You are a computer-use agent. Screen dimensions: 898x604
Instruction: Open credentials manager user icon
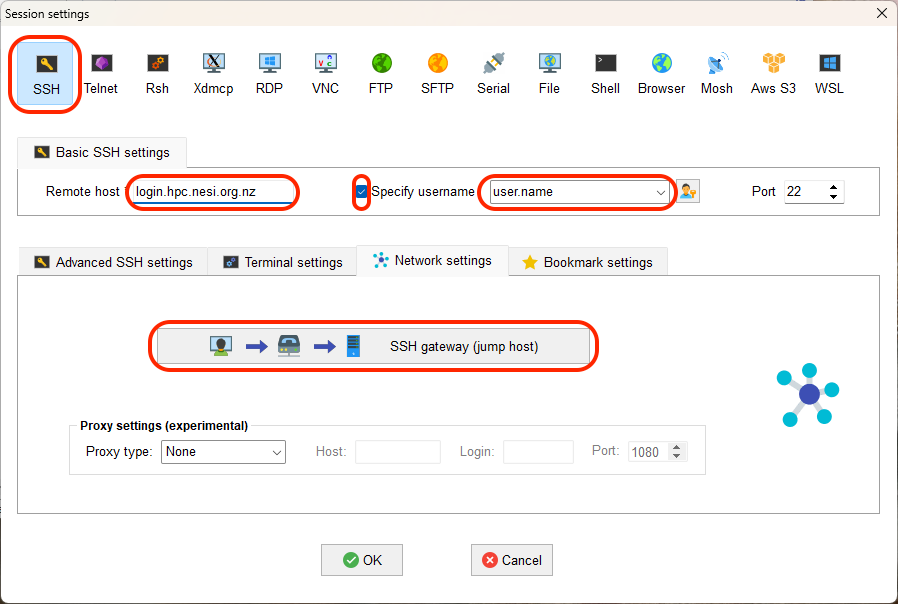pos(688,191)
